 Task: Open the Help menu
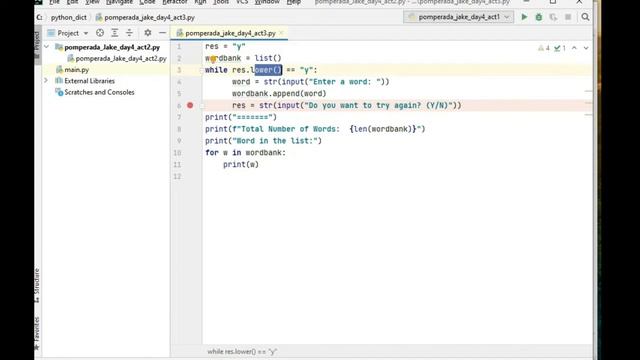(x=293, y=2)
